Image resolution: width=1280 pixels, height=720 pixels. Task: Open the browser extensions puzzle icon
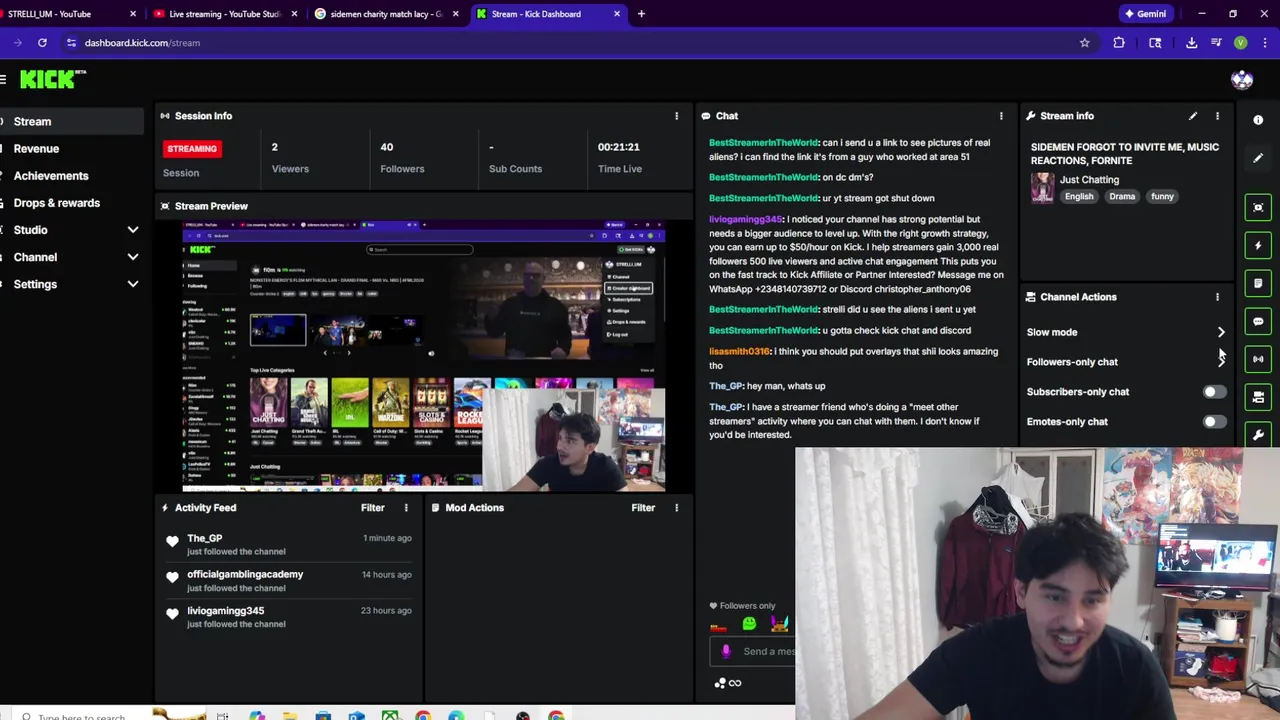(x=1119, y=43)
